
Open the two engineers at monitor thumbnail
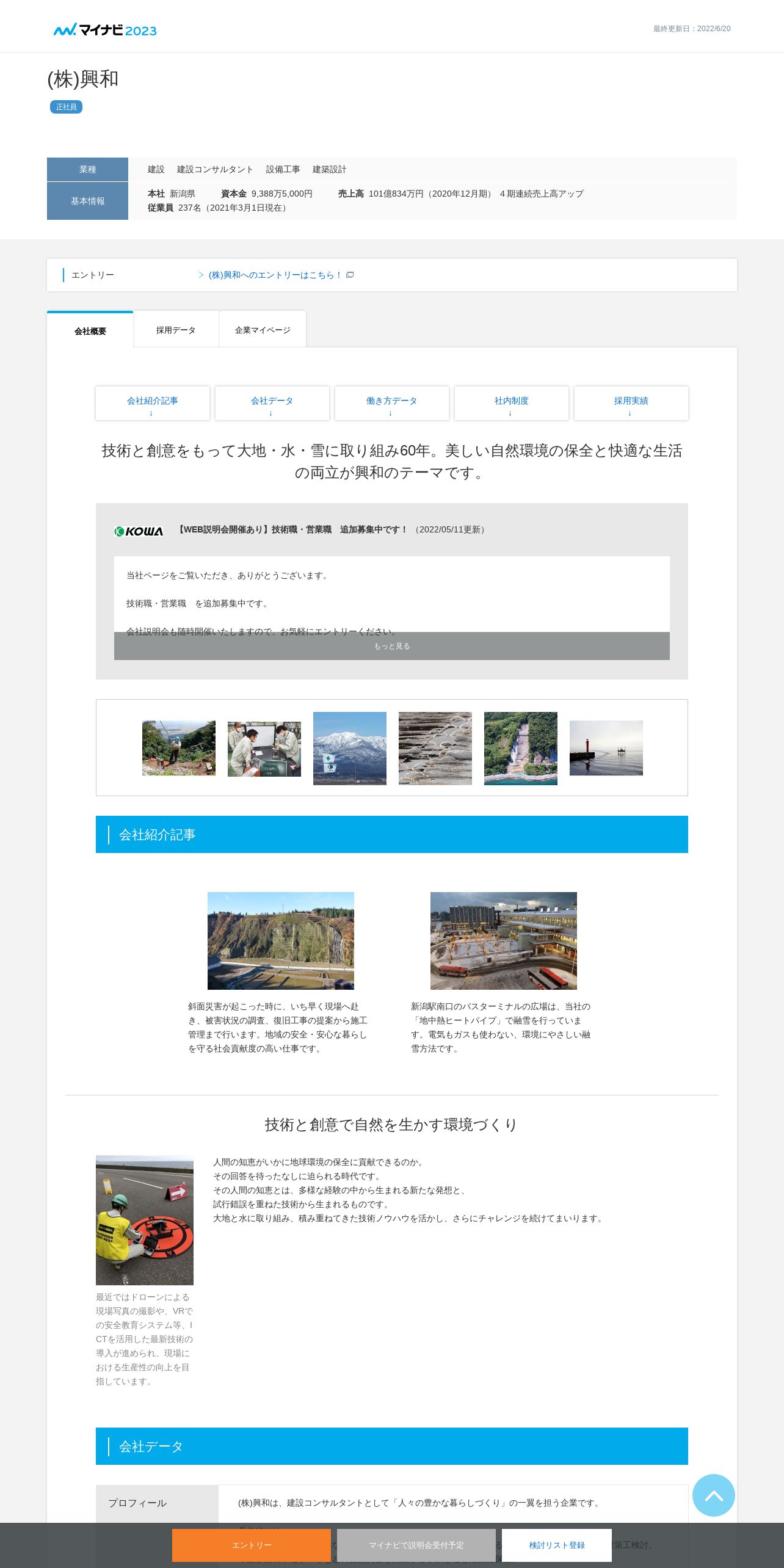(x=264, y=749)
